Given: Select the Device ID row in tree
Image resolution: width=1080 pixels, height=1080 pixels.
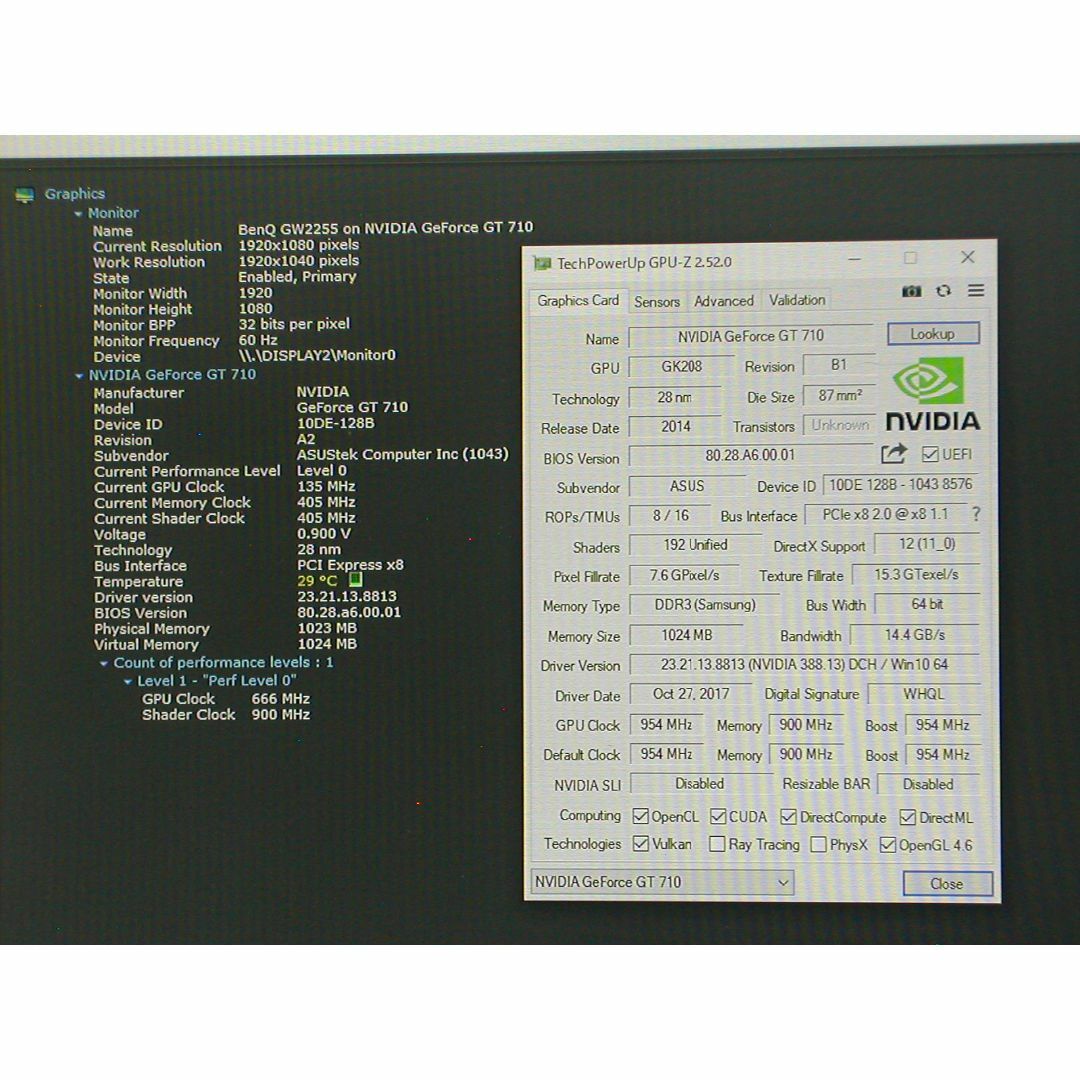Looking at the screenshot, I should coord(234,424).
